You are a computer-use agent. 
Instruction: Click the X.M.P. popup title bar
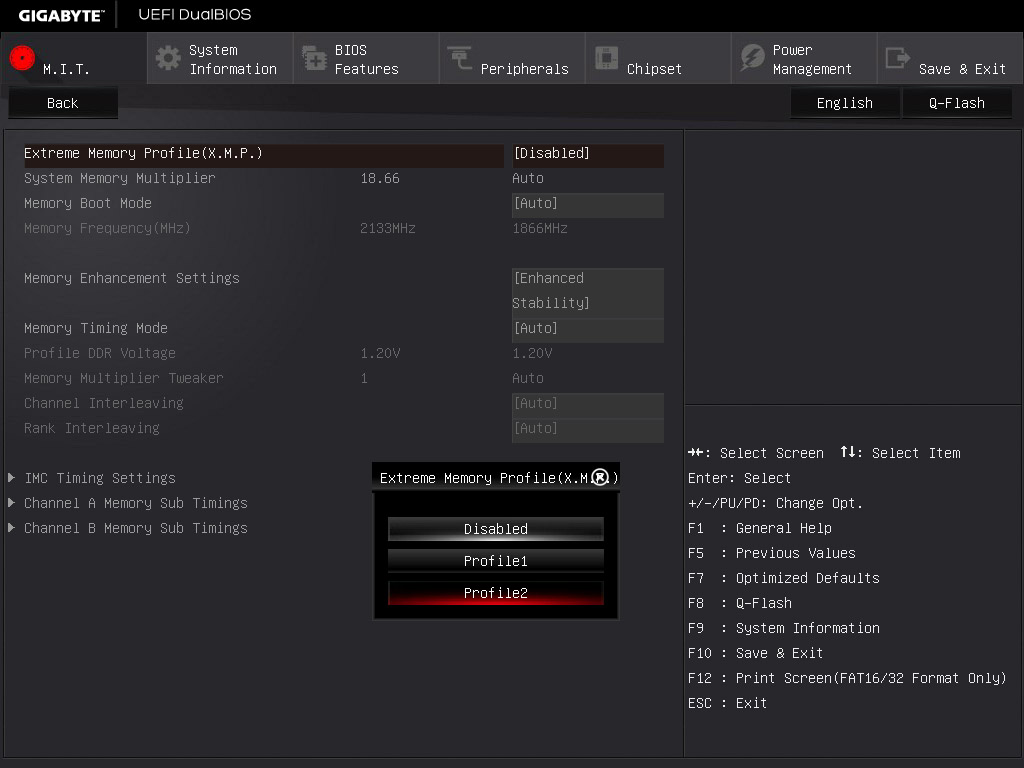496,477
